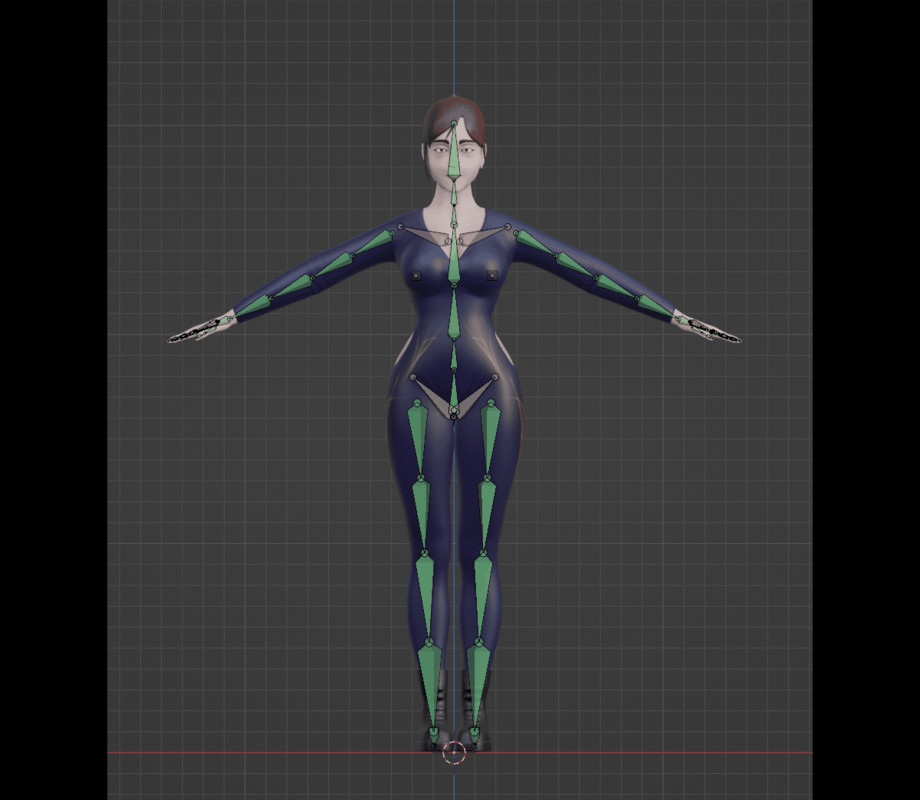The height and width of the screenshot is (800, 920).
Task: Click the lower abdomen spine bone
Action: (456, 350)
